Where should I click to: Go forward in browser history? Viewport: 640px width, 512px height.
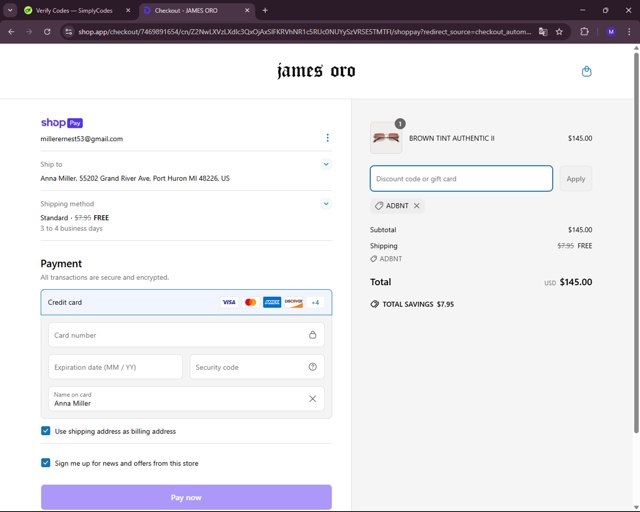[x=29, y=32]
